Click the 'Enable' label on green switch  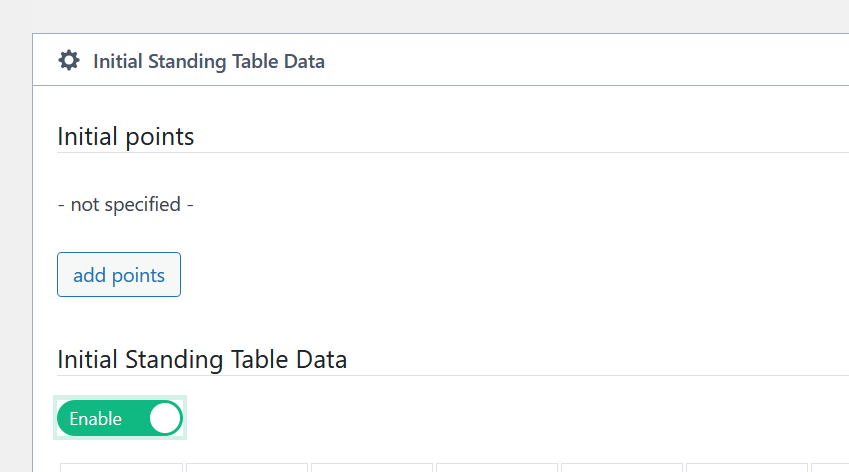(x=95, y=419)
